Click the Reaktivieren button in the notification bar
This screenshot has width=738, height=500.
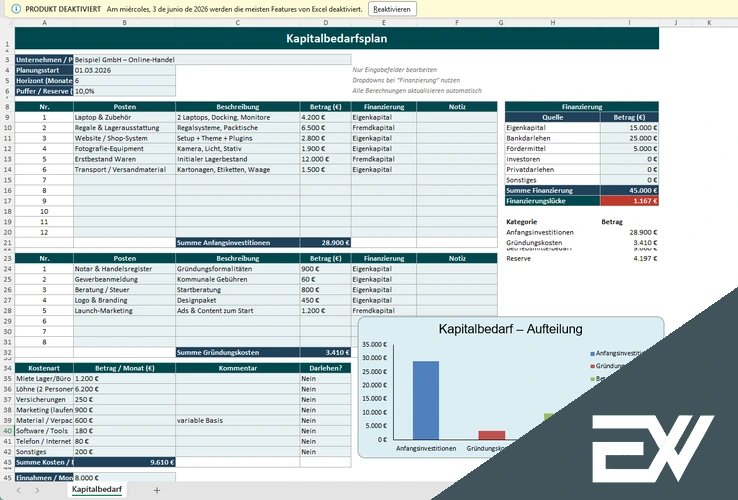click(x=392, y=9)
